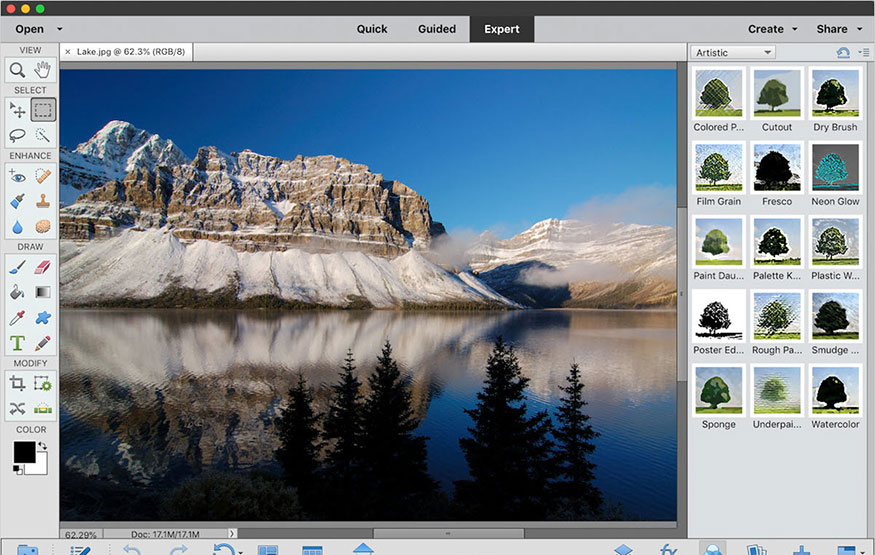Open the background white color swatch
The height and width of the screenshot is (555, 875).
pyautogui.click(x=40, y=466)
